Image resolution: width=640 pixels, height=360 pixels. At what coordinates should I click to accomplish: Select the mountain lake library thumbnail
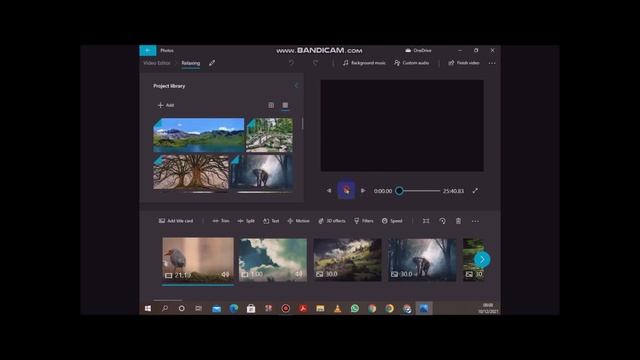click(x=199, y=135)
